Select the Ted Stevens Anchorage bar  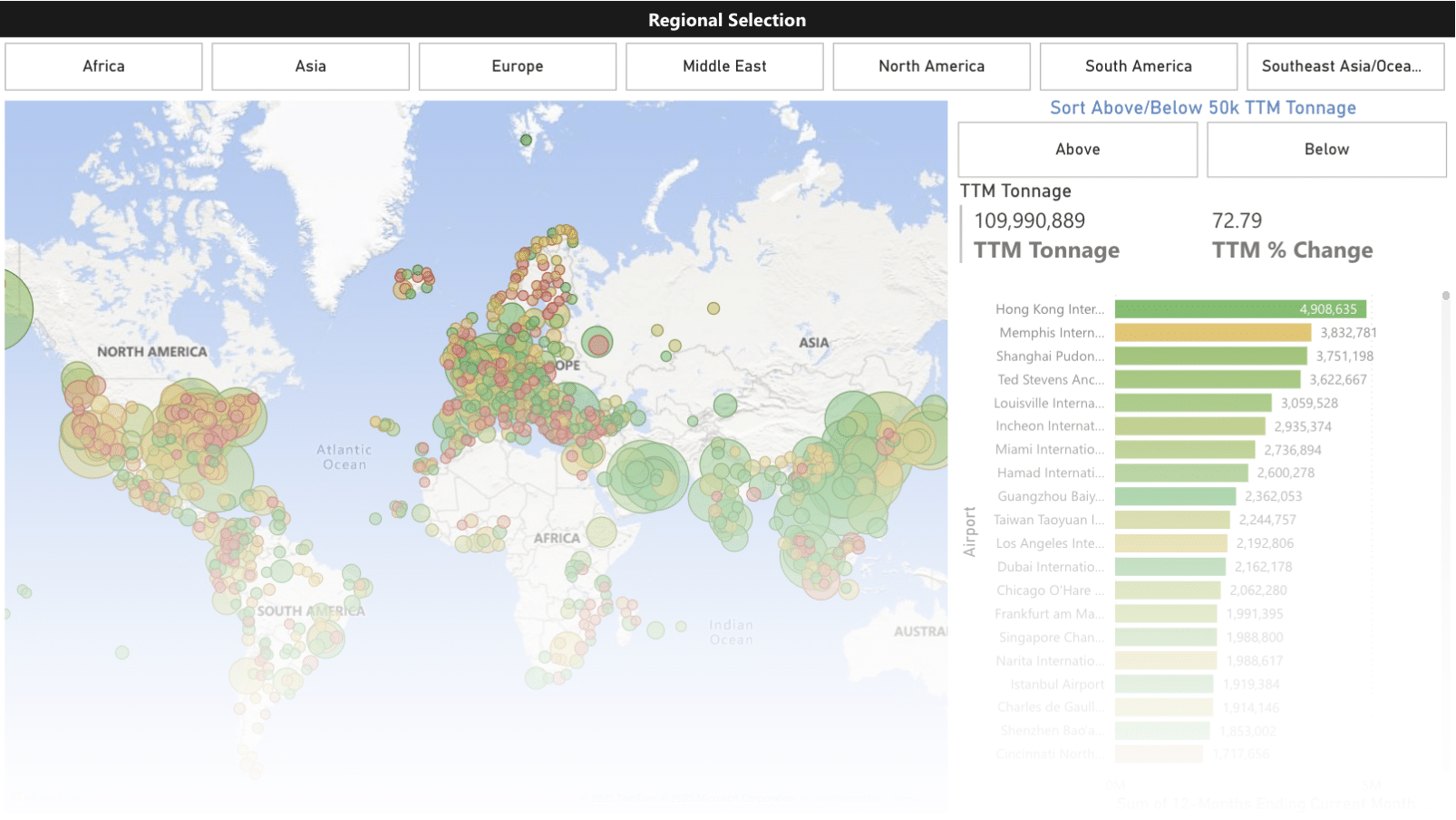(x=1207, y=380)
